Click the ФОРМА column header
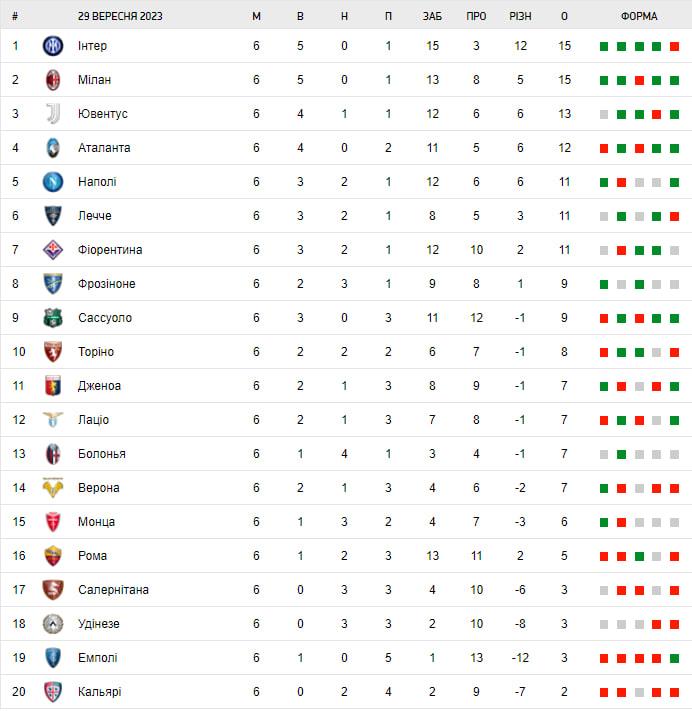692x711 pixels. pos(639,16)
